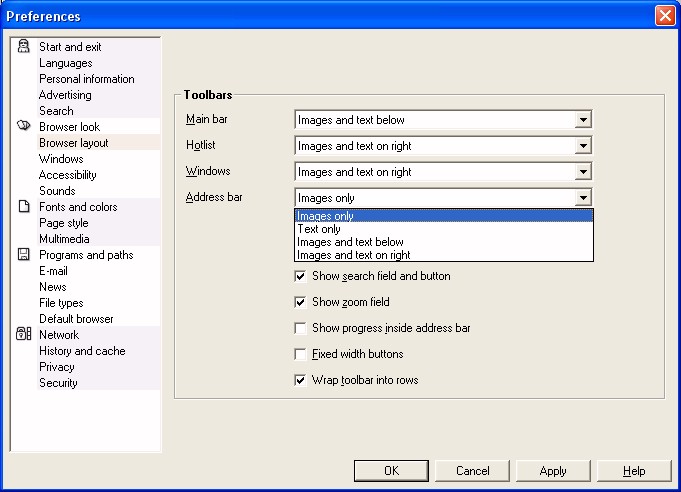Disable the Show zoom field checkbox

tap(301, 302)
